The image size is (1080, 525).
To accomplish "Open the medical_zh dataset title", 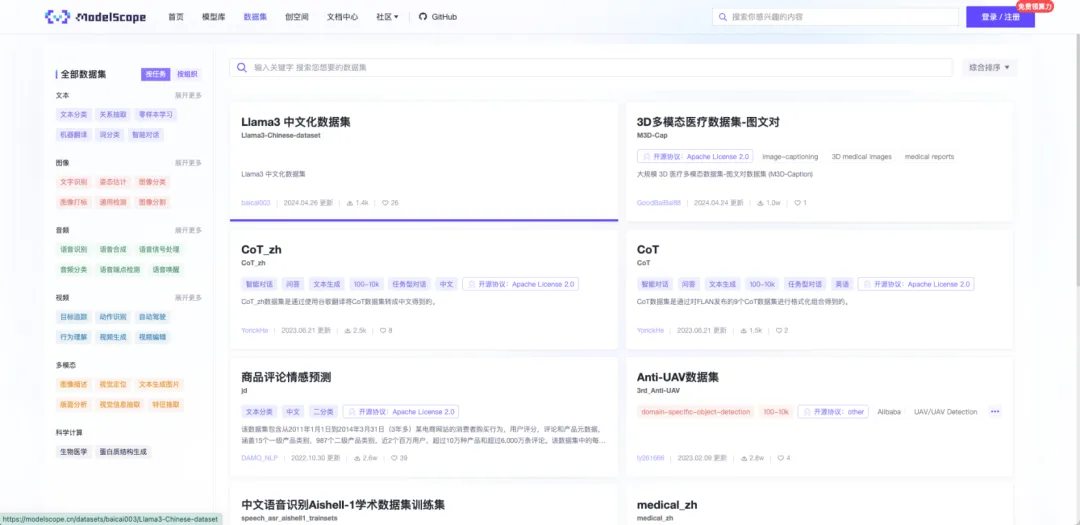I will [667, 505].
